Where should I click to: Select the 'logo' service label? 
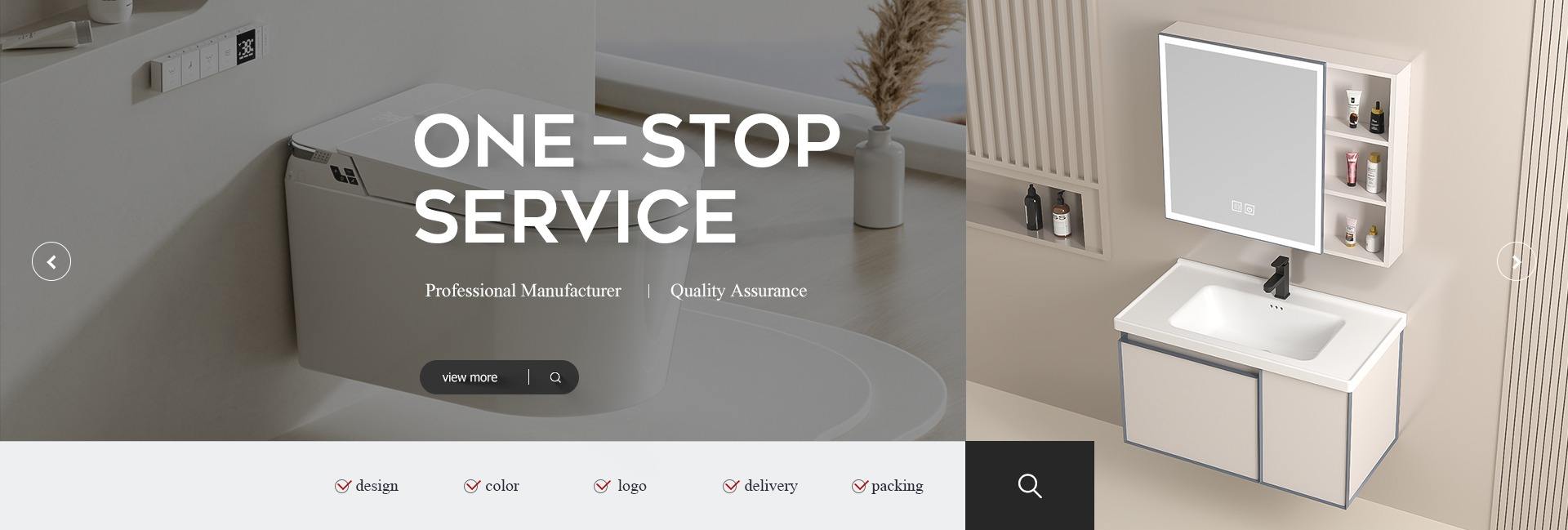point(632,486)
